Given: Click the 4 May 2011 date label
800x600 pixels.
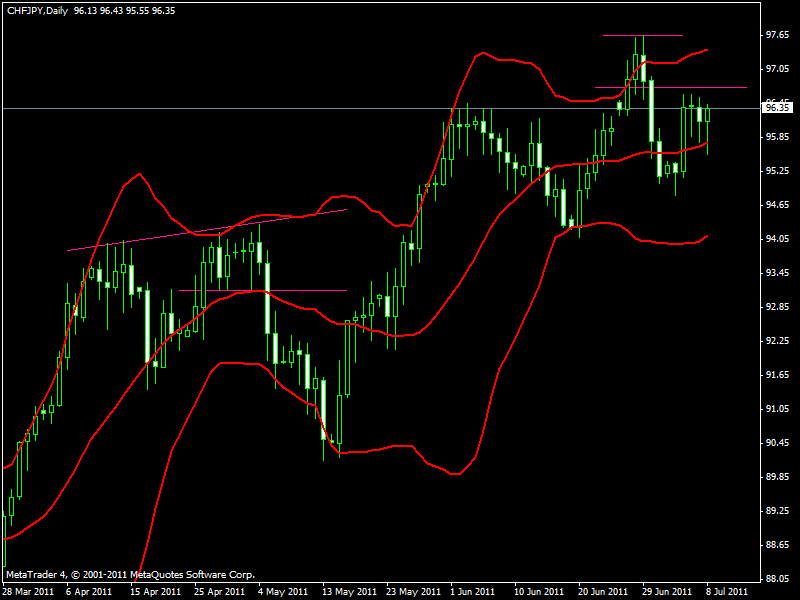Looking at the screenshot, I should 283,592.
